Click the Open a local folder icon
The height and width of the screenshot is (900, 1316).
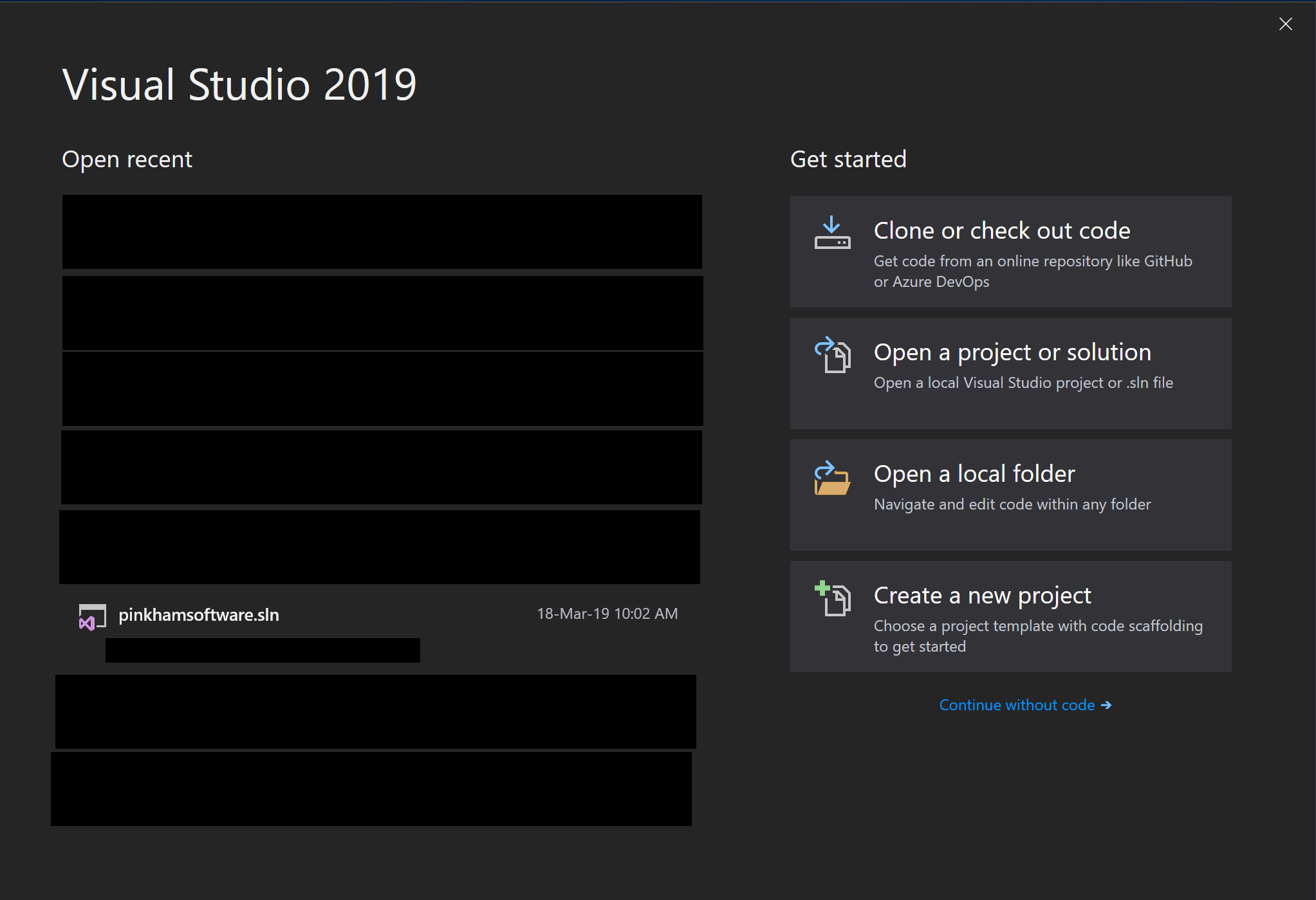click(x=832, y=477)
